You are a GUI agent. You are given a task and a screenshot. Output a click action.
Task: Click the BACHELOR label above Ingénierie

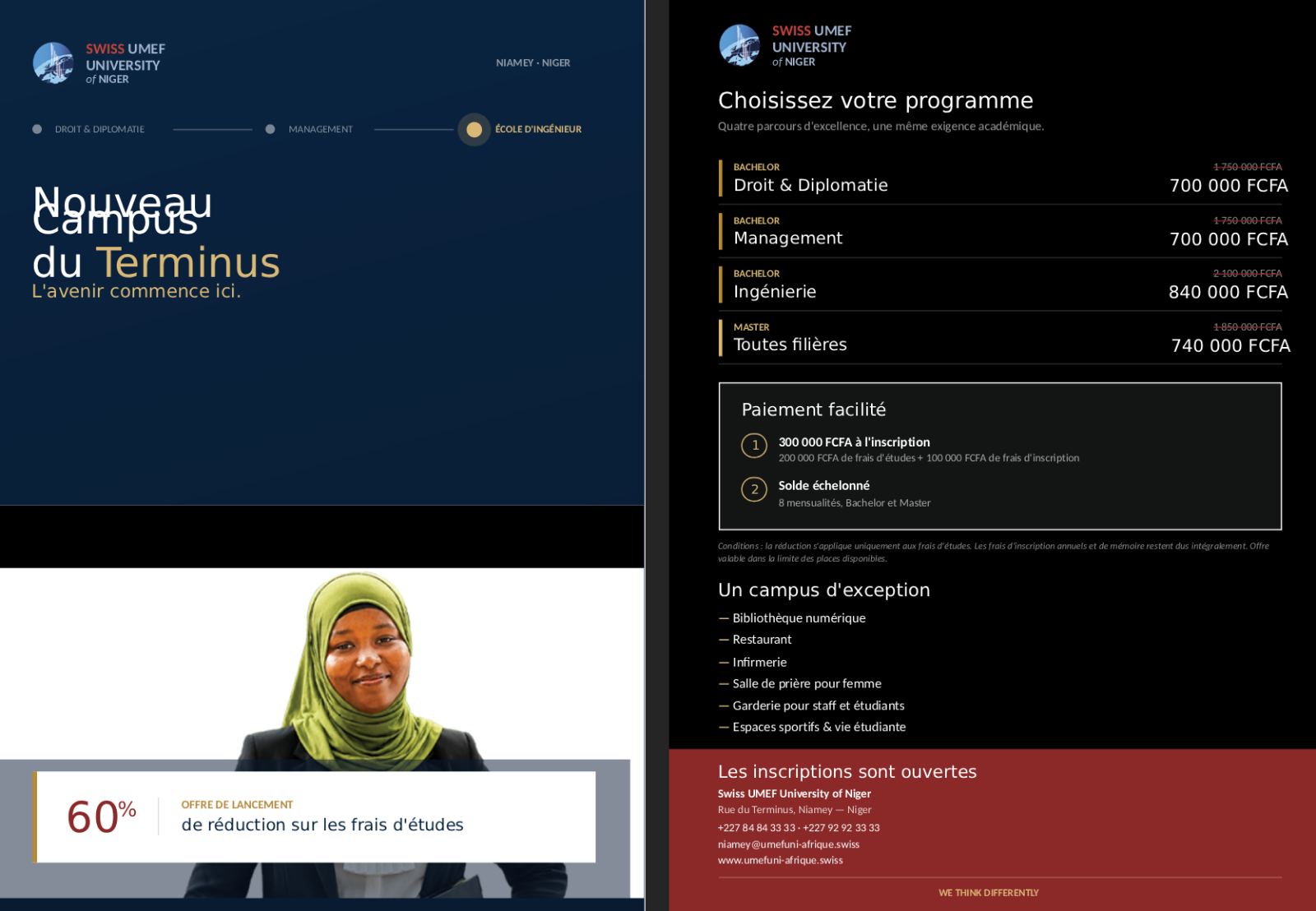tap(757, 274)
